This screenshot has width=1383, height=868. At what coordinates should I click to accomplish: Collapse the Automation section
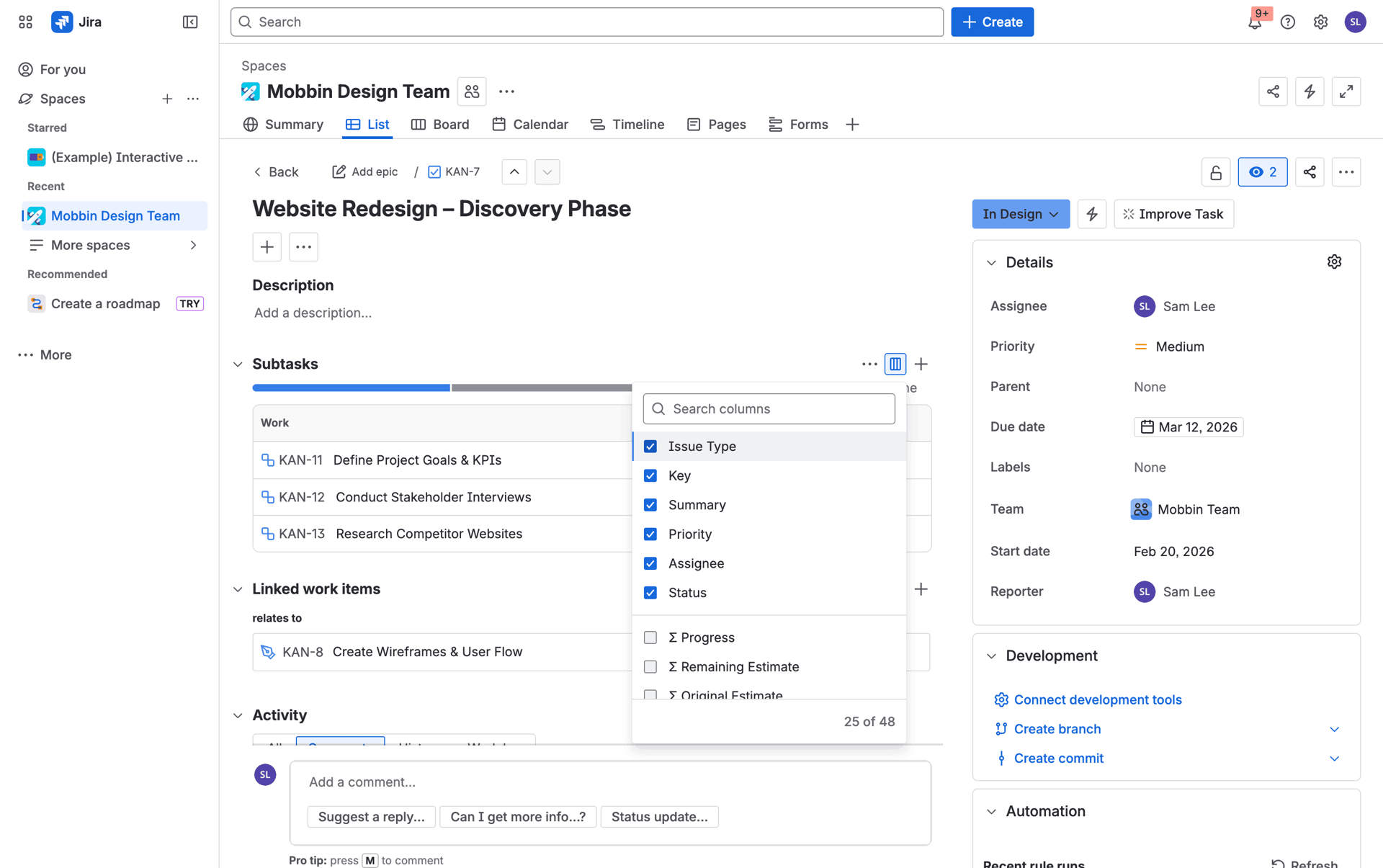click(991, 812)
